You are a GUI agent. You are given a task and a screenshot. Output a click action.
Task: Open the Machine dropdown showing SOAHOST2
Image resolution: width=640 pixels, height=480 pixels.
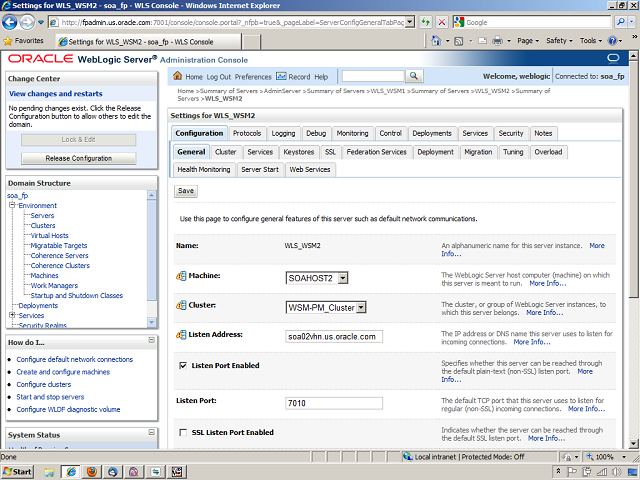click(343, 278)
